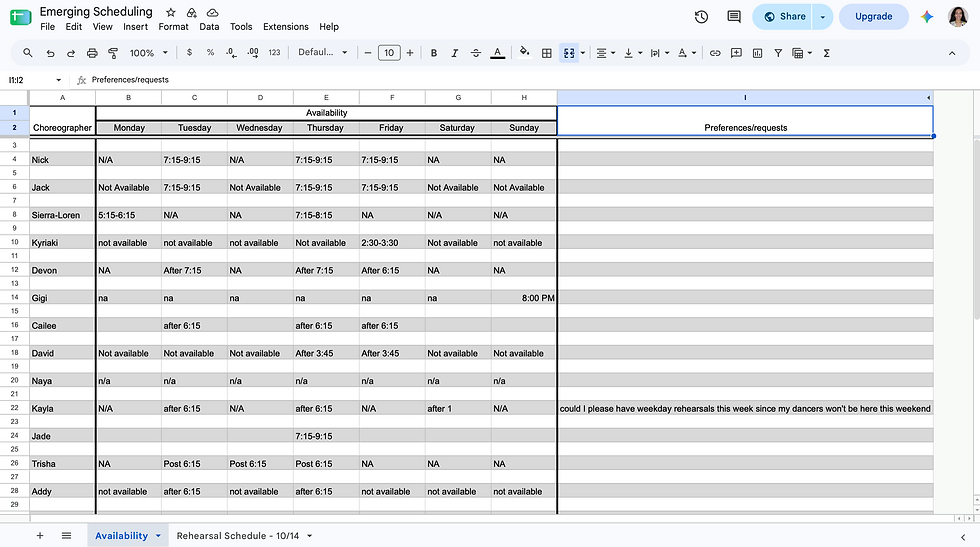This screenshot has width=980, height=547.
Task: Open zoom level 100% dropdown
Action: point(149,53)
